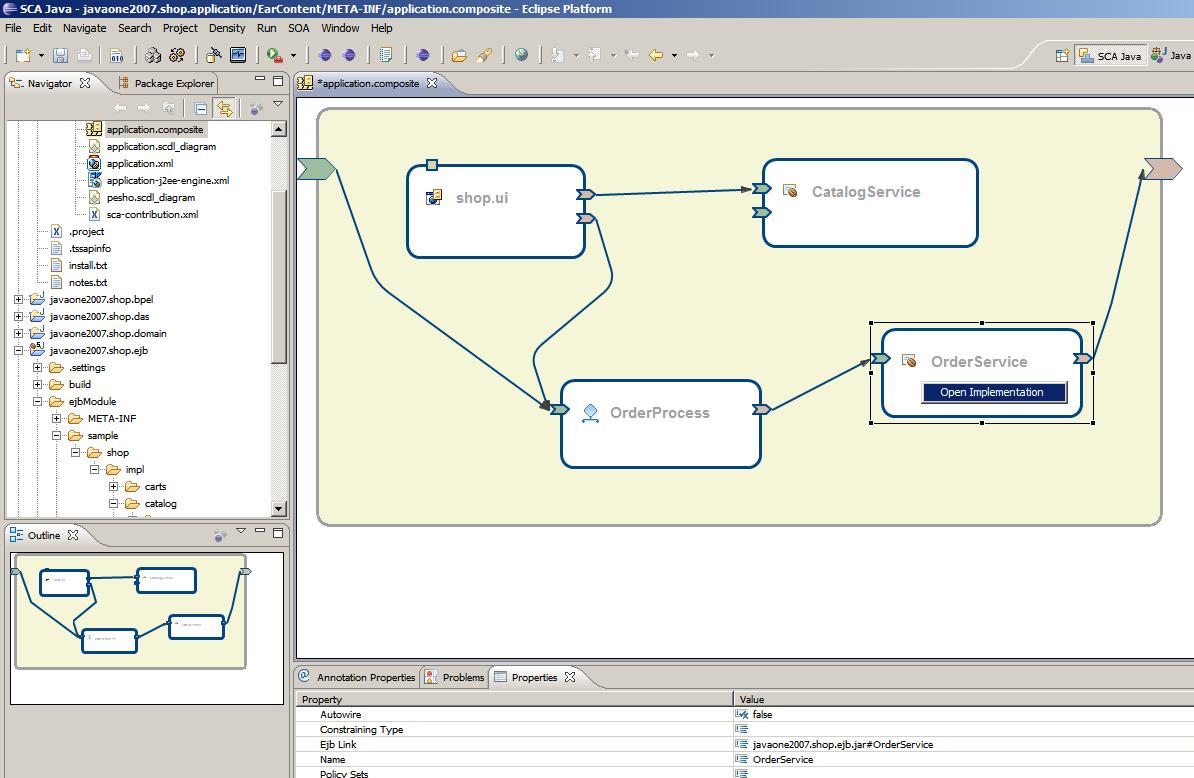
Task: Click the flashlight search toolbar icon
Action: 484,55
